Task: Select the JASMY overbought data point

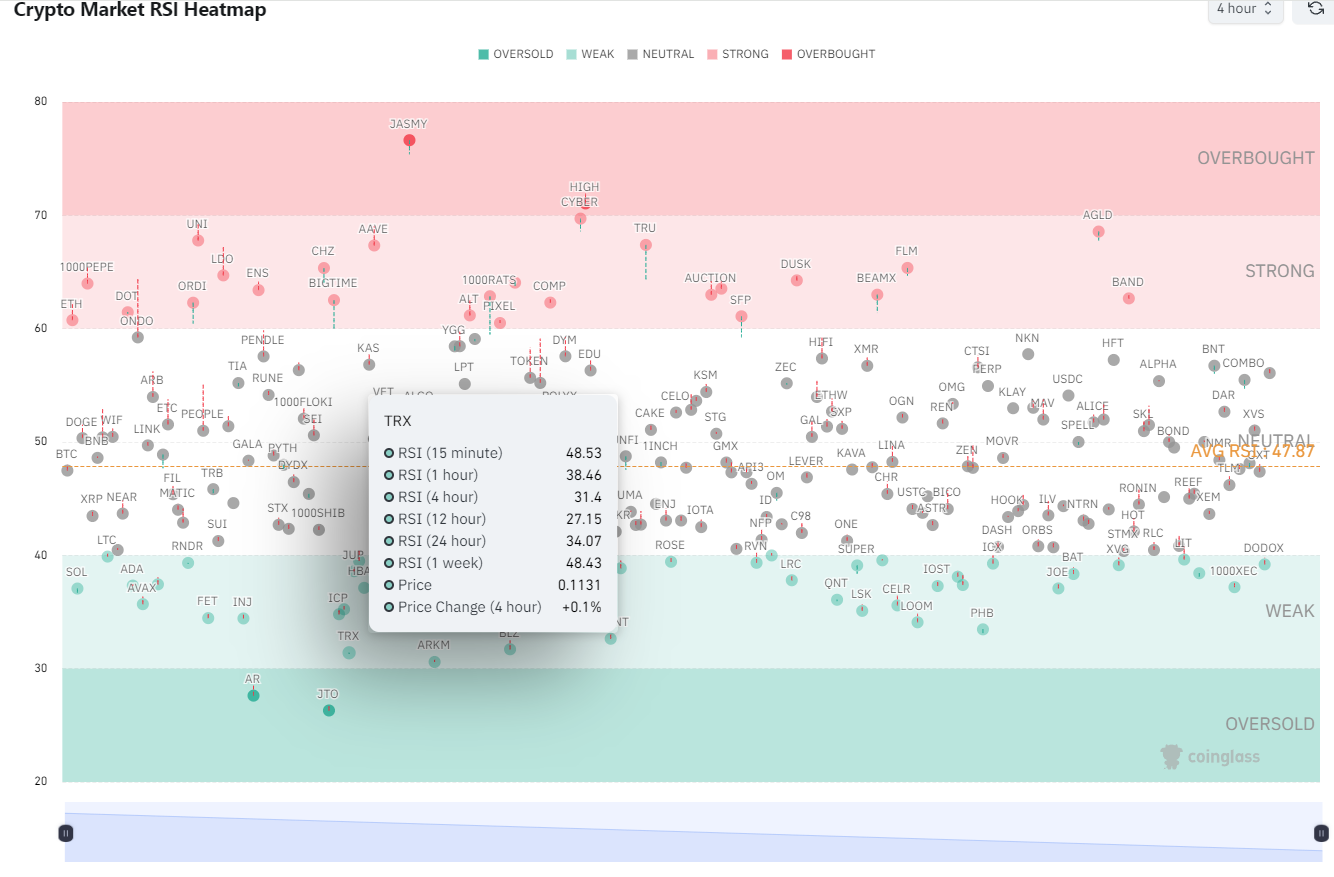Action: (x=409, y=141)
